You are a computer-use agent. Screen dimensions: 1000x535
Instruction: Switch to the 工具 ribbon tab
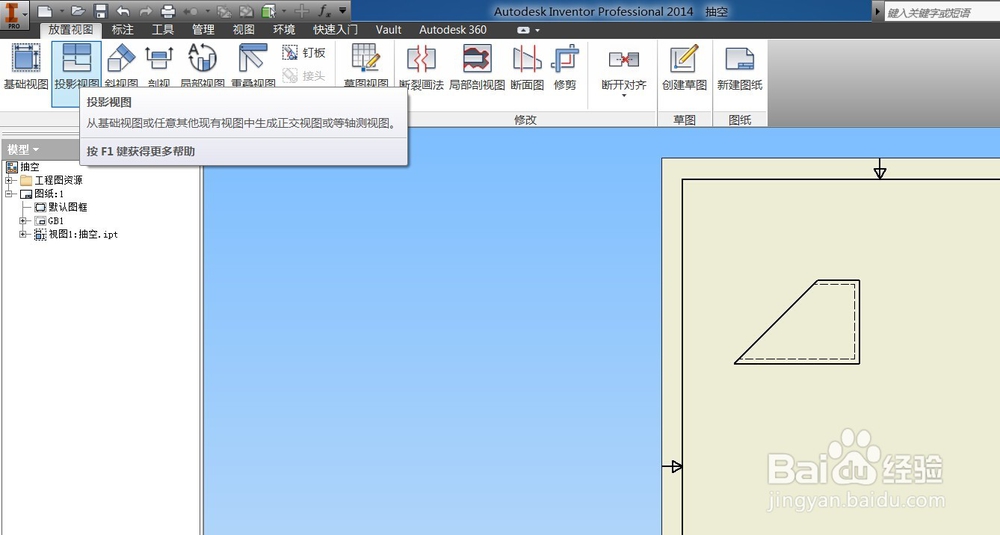click(x=163, y=29)
